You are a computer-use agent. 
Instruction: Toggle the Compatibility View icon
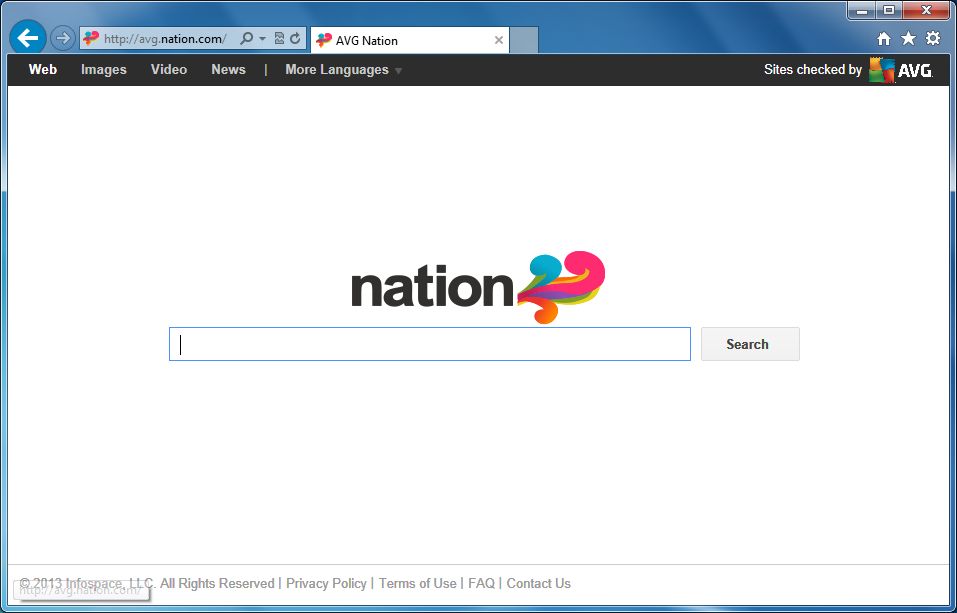coord(279,38)
